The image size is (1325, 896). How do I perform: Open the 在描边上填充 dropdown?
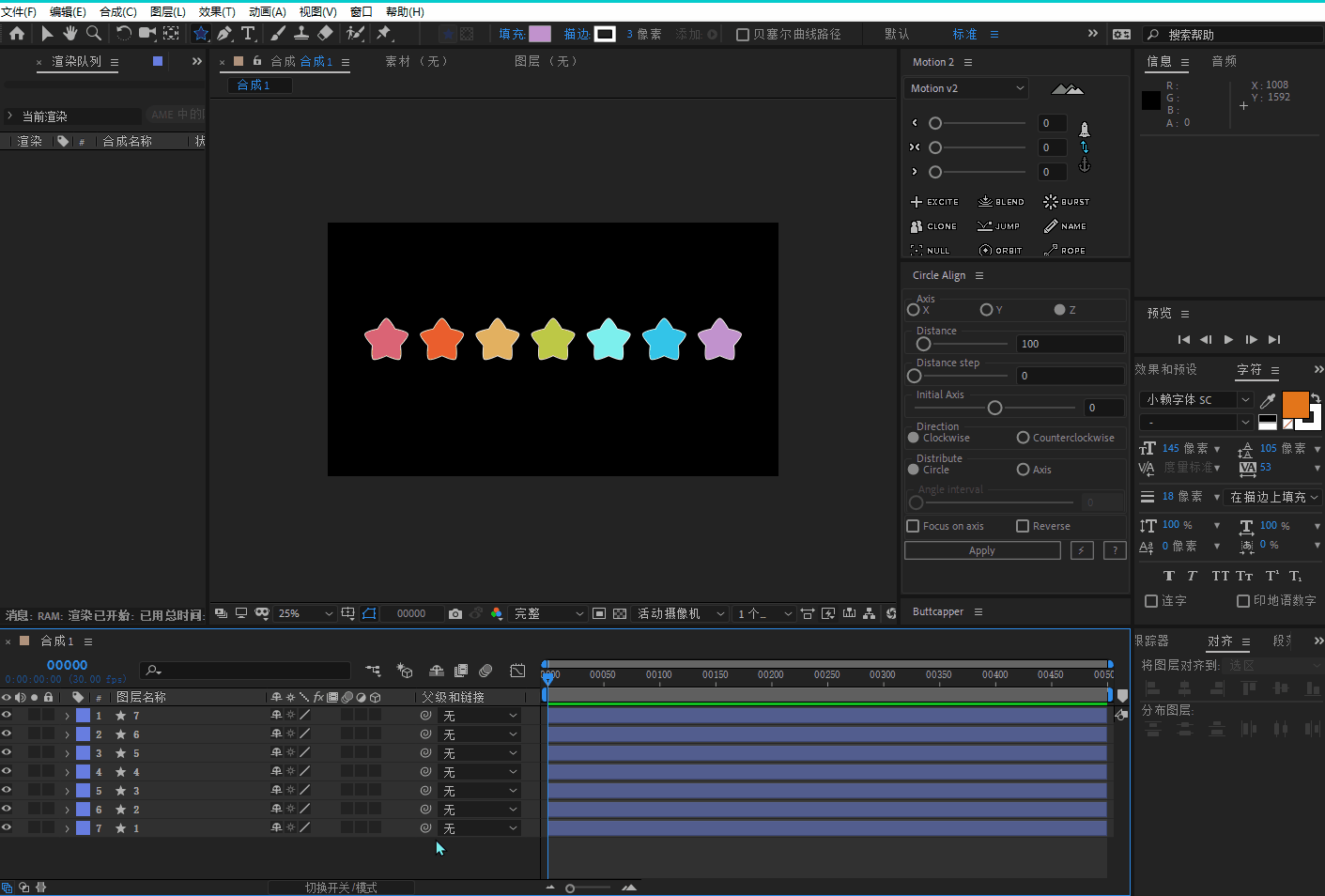pos(1274,497)
